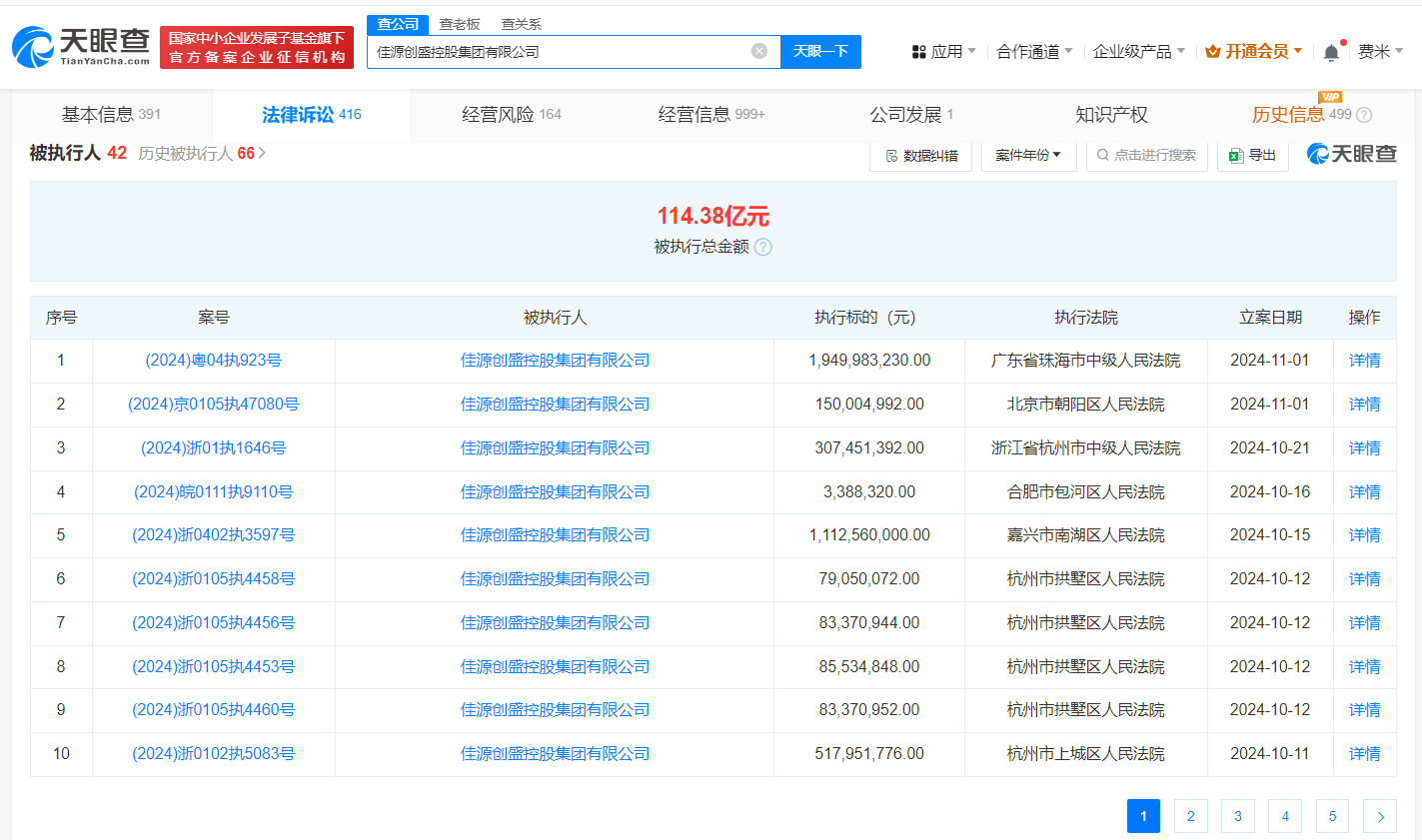Click 佳源创盛控股集团有限公司 in row 1
The image size is (1422, 840).
click(555, 361)
